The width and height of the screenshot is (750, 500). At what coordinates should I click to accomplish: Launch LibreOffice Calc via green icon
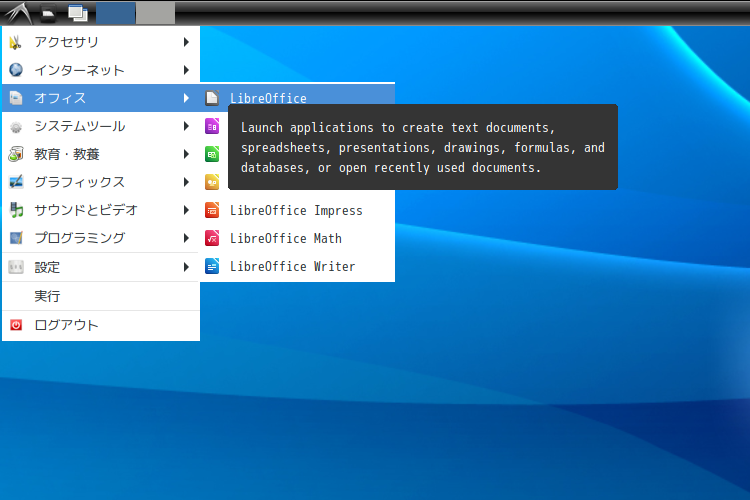click(212, 154)
